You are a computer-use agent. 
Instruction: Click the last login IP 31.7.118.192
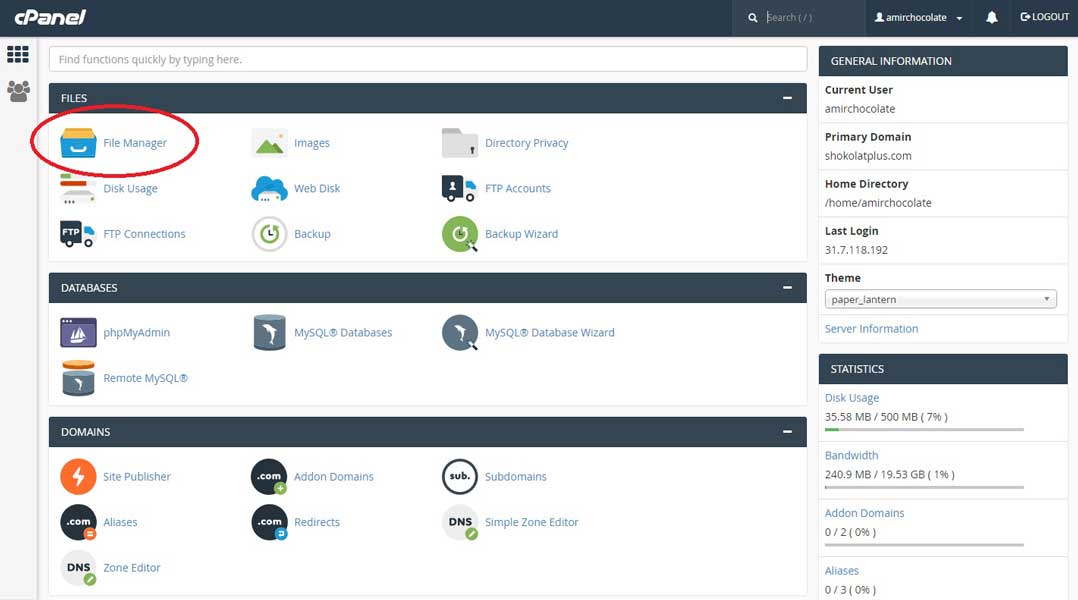click(x=857, y=250)
